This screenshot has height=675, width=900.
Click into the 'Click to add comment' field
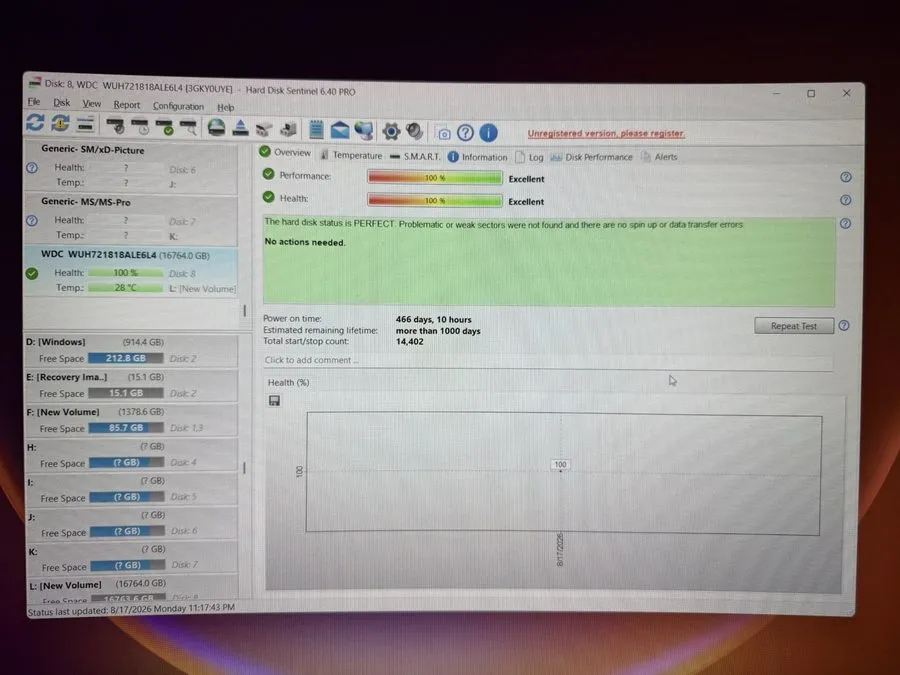click(x=548, y=360)
